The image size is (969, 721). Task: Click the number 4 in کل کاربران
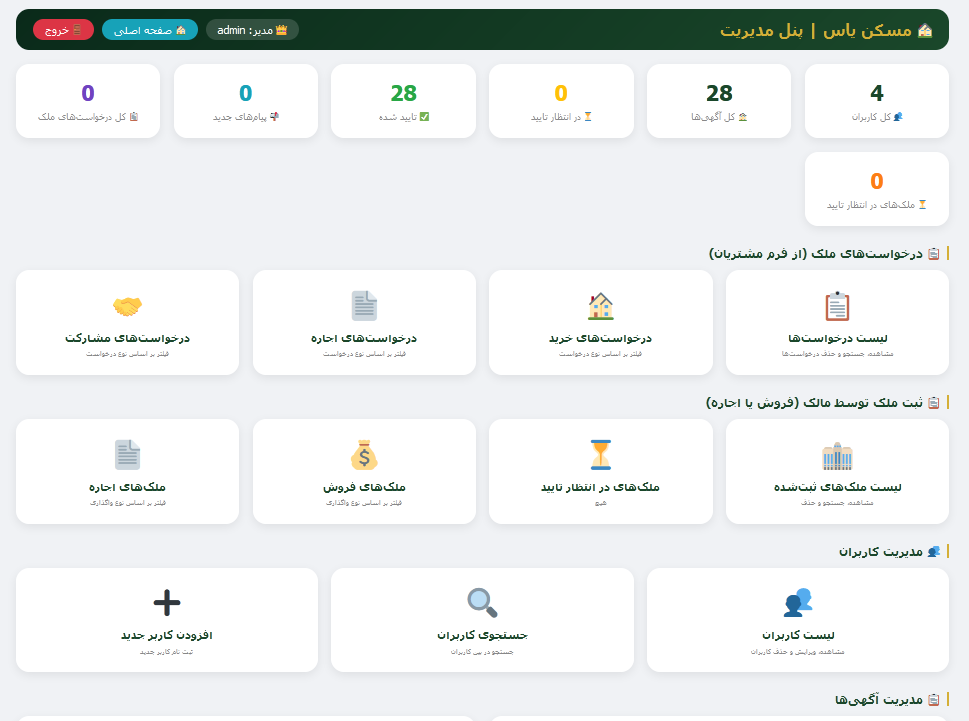876,93
